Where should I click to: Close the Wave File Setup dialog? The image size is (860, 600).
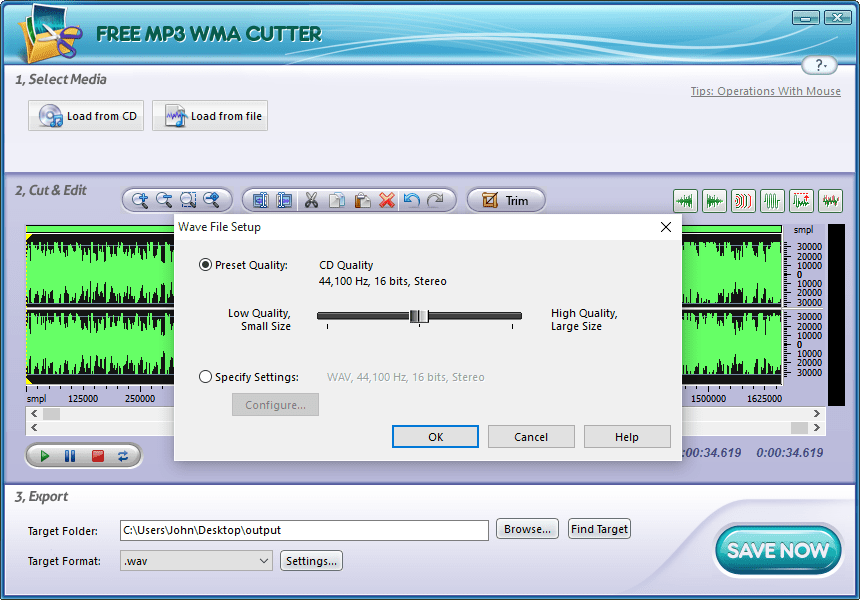pos(666,227)
